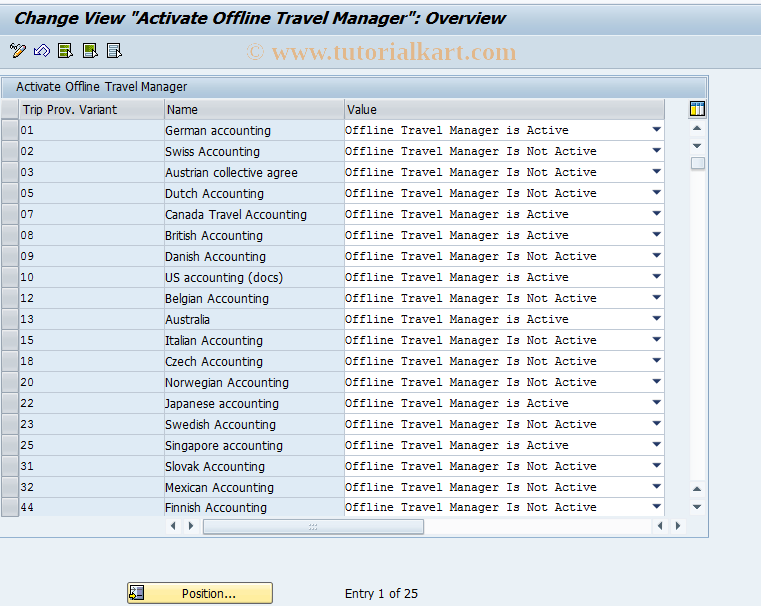
Task: Click the Undo Change toolbar icon
Action: pyautogui.click(x=42, y=50)
